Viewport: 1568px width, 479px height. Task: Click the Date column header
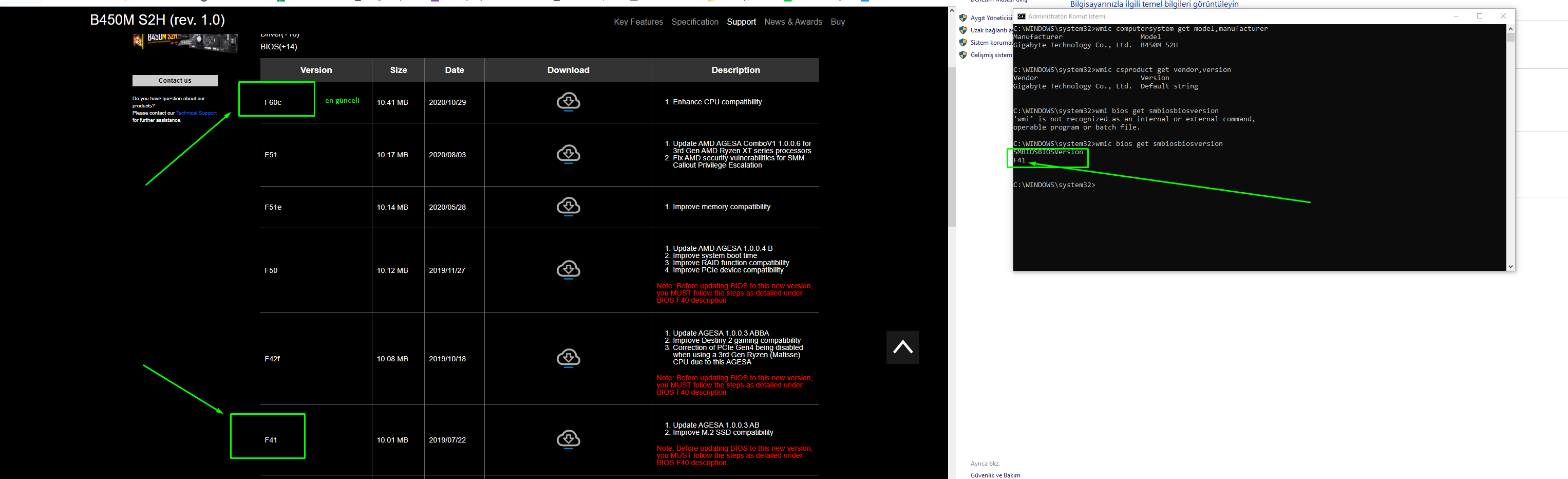click(x=454, y=70)
